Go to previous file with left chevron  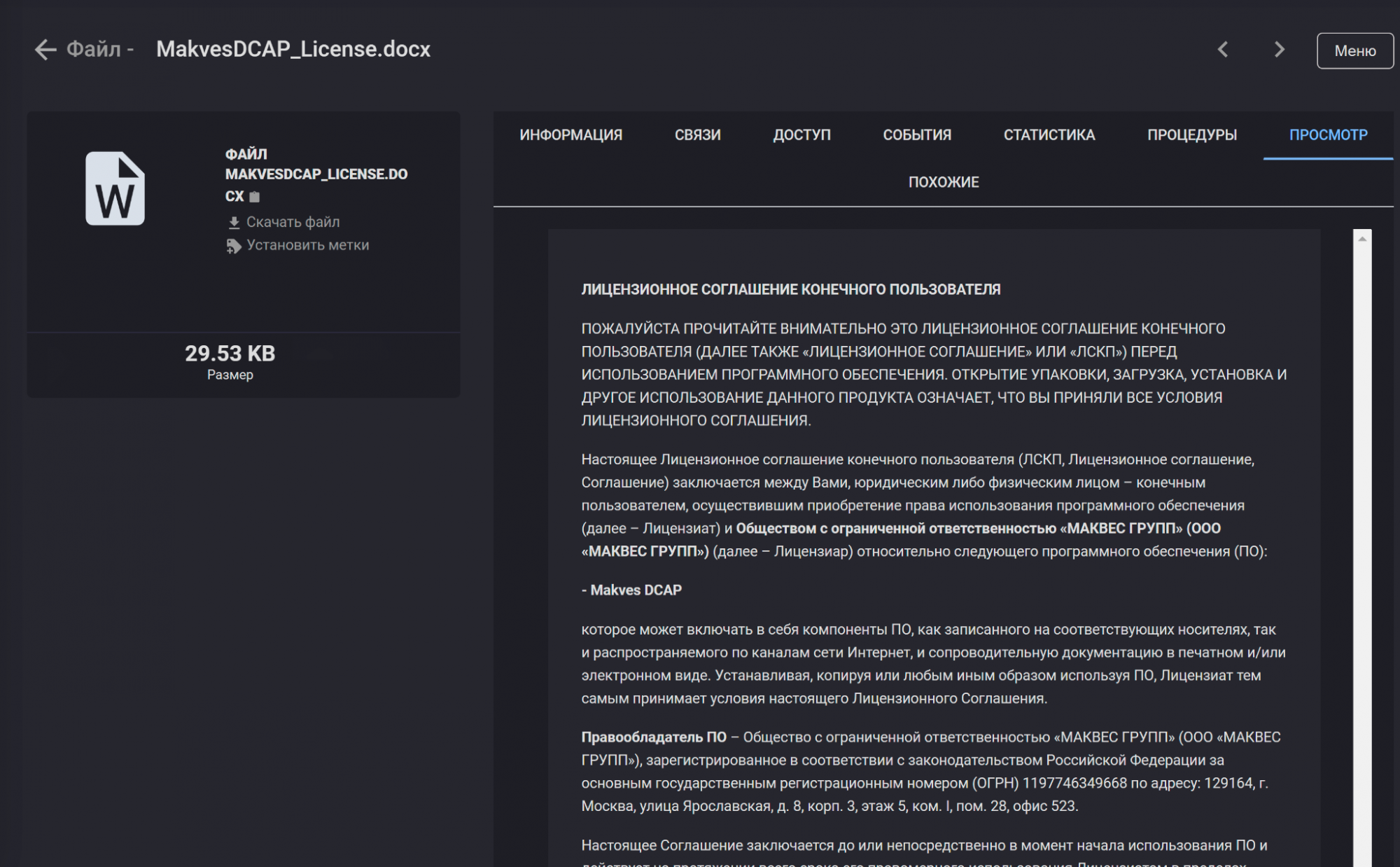click(x=1223, y=50)
